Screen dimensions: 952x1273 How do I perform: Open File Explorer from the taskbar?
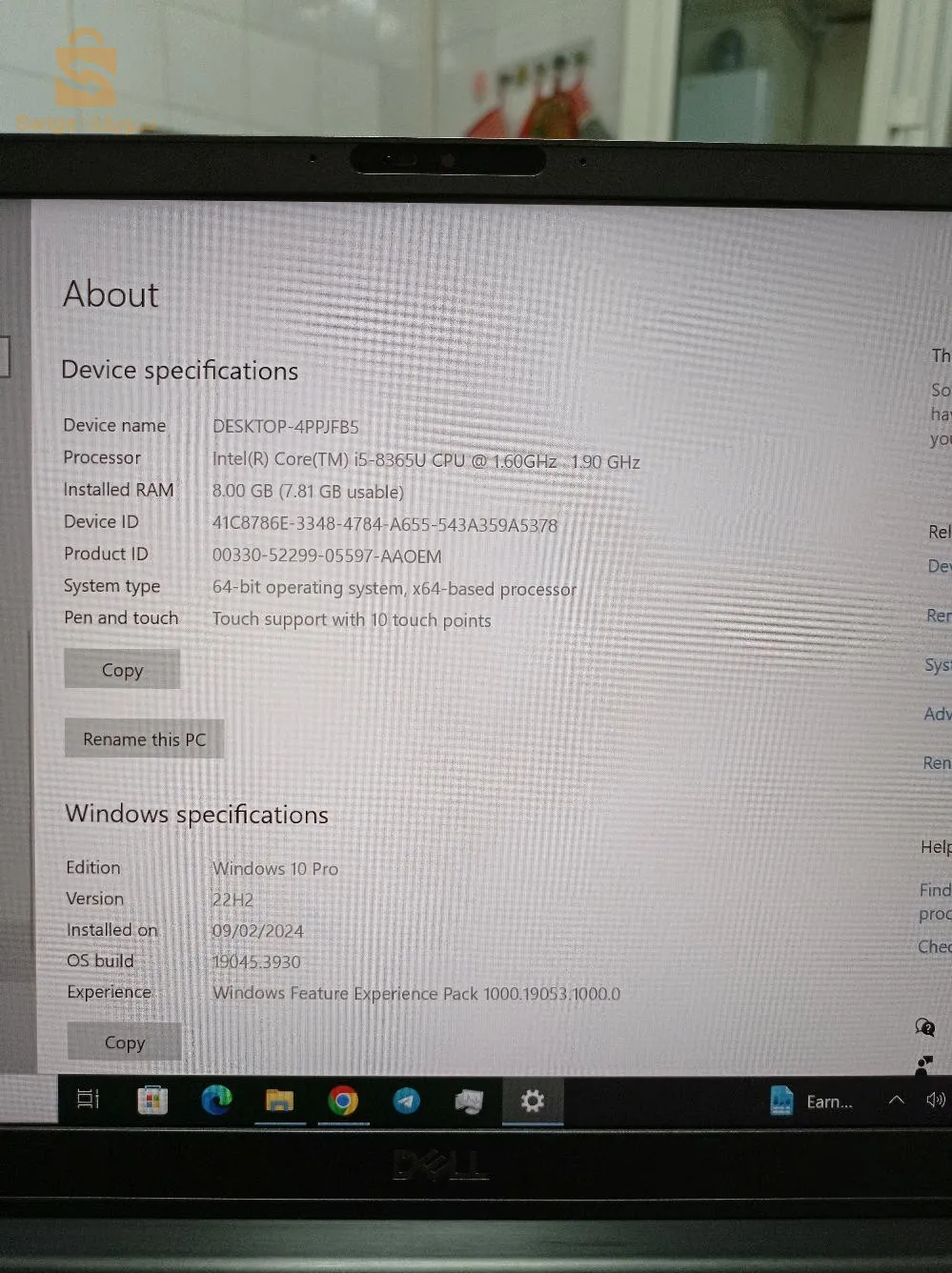279,1101
